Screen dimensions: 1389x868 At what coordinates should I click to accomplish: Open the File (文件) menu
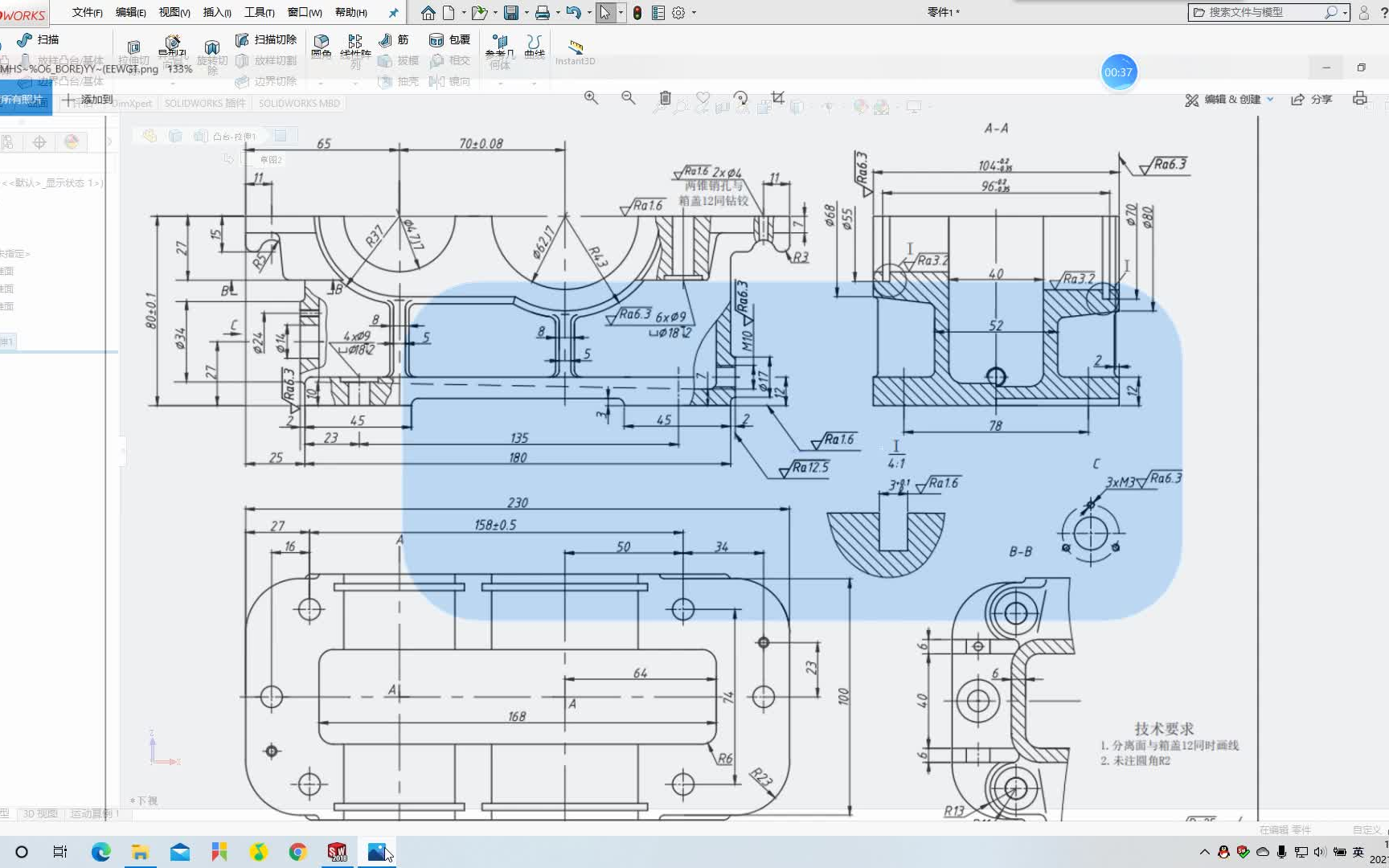(87, 12)
